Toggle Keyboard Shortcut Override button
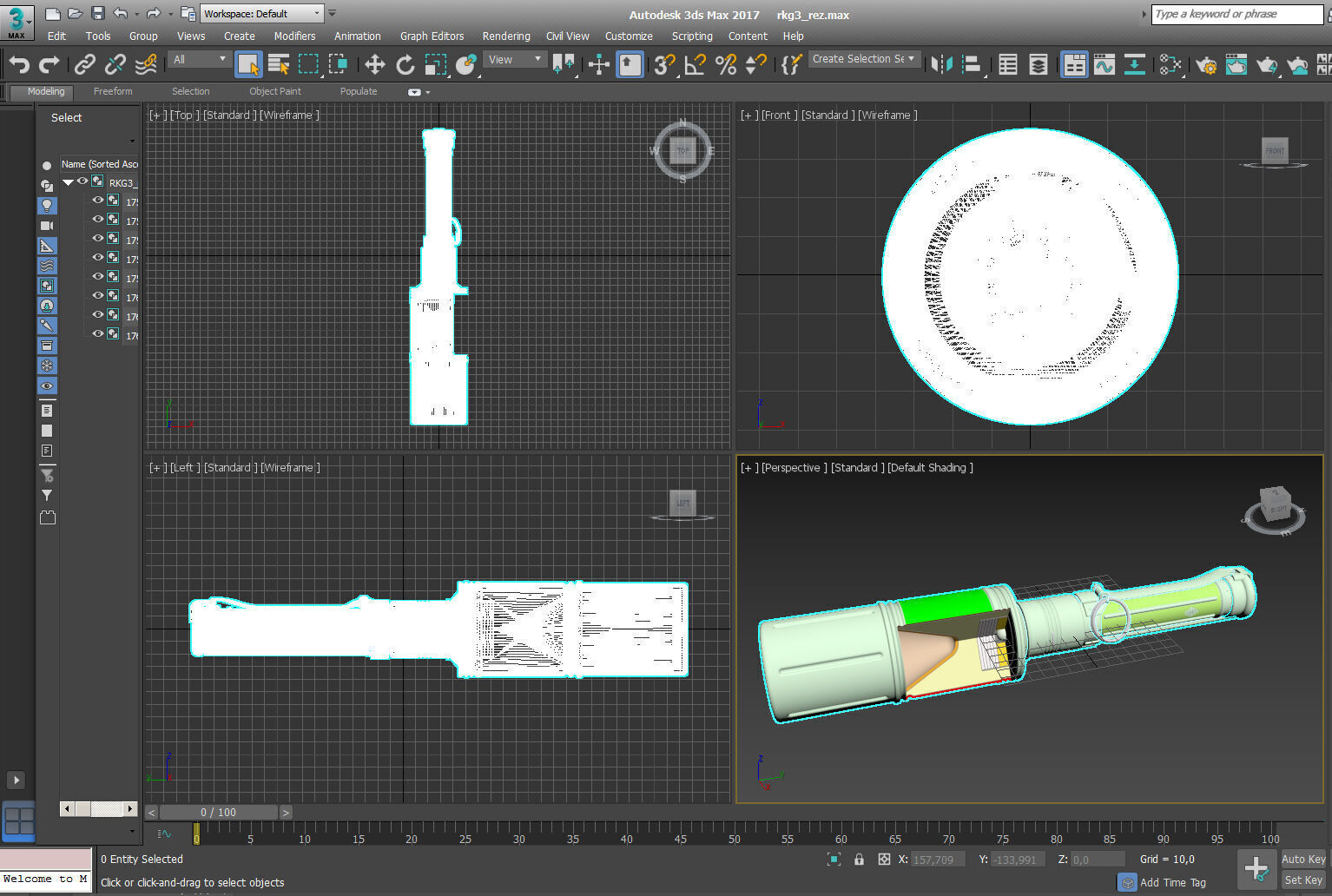 pyautogui.click(x=630, y=64)
